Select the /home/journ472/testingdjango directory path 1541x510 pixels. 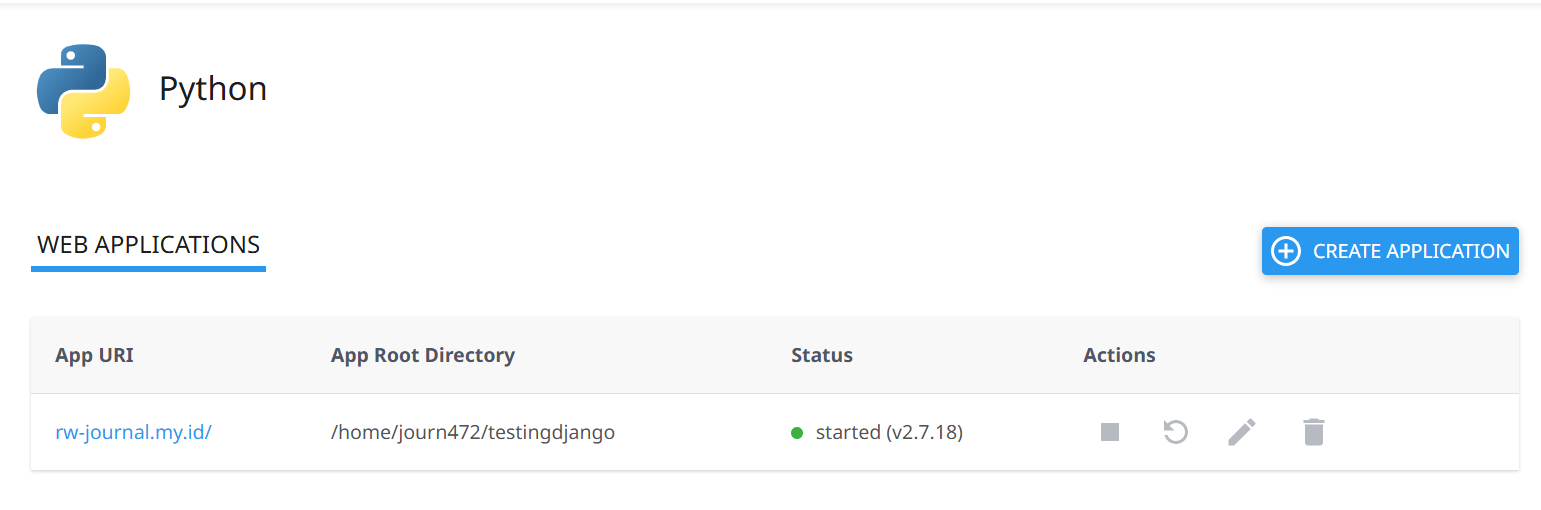[472, 433]
